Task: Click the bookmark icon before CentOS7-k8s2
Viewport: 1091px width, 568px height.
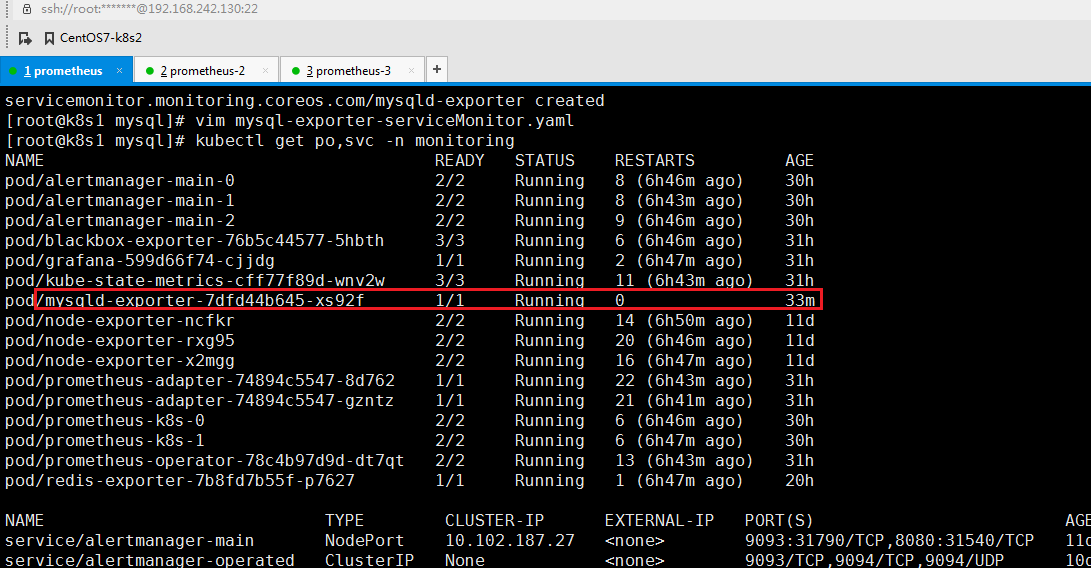Action: [49, 38]
